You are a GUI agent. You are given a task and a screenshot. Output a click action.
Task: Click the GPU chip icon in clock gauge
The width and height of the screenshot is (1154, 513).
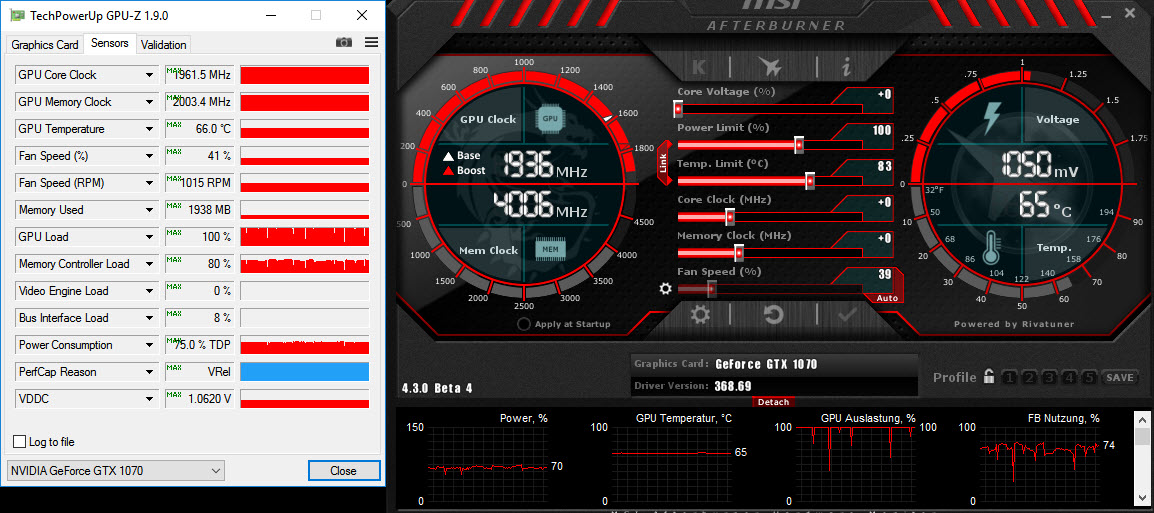tap(551, 118)
